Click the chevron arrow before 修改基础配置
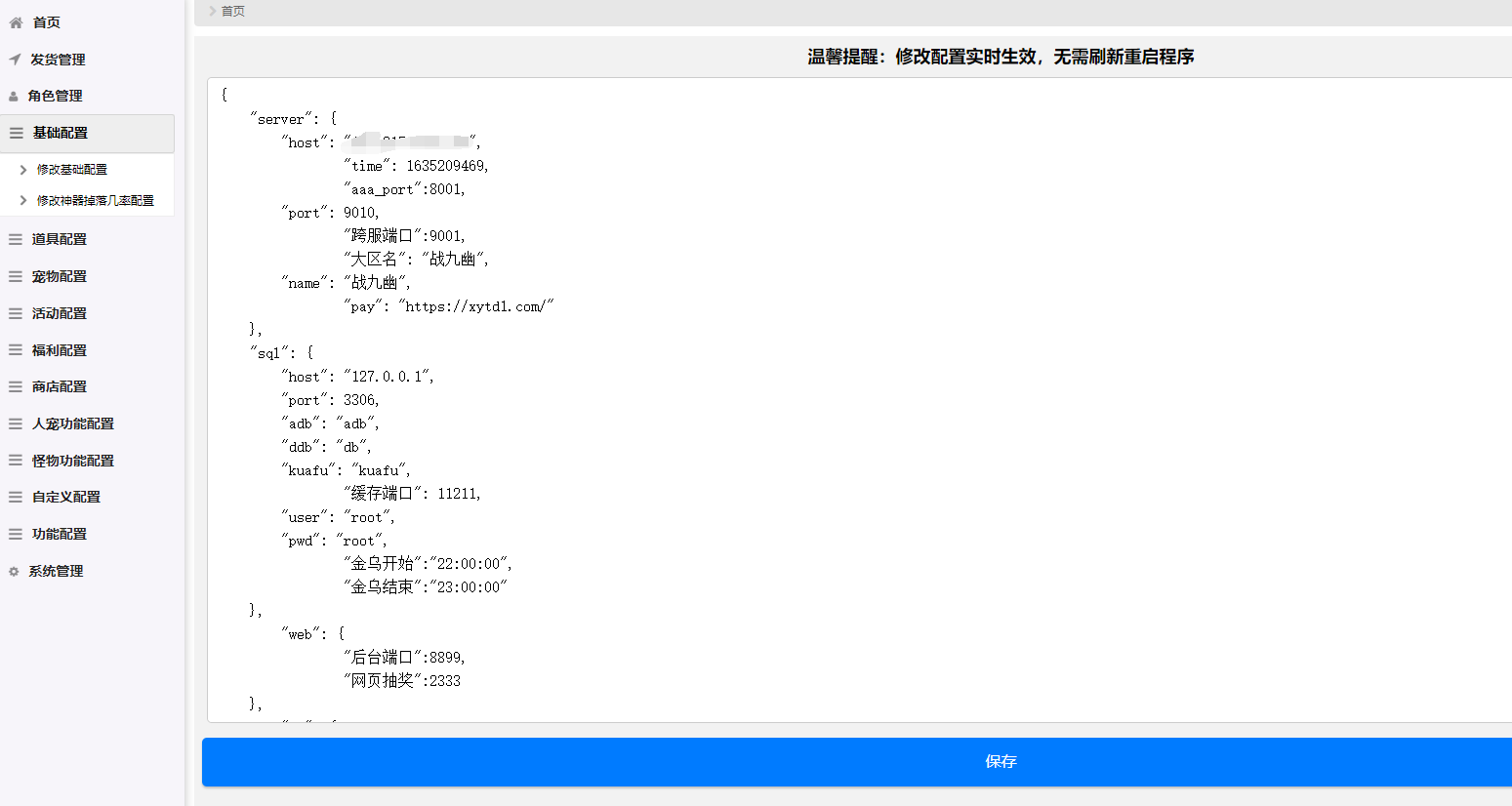This screenshot has height=806, width=1512. 23,170
